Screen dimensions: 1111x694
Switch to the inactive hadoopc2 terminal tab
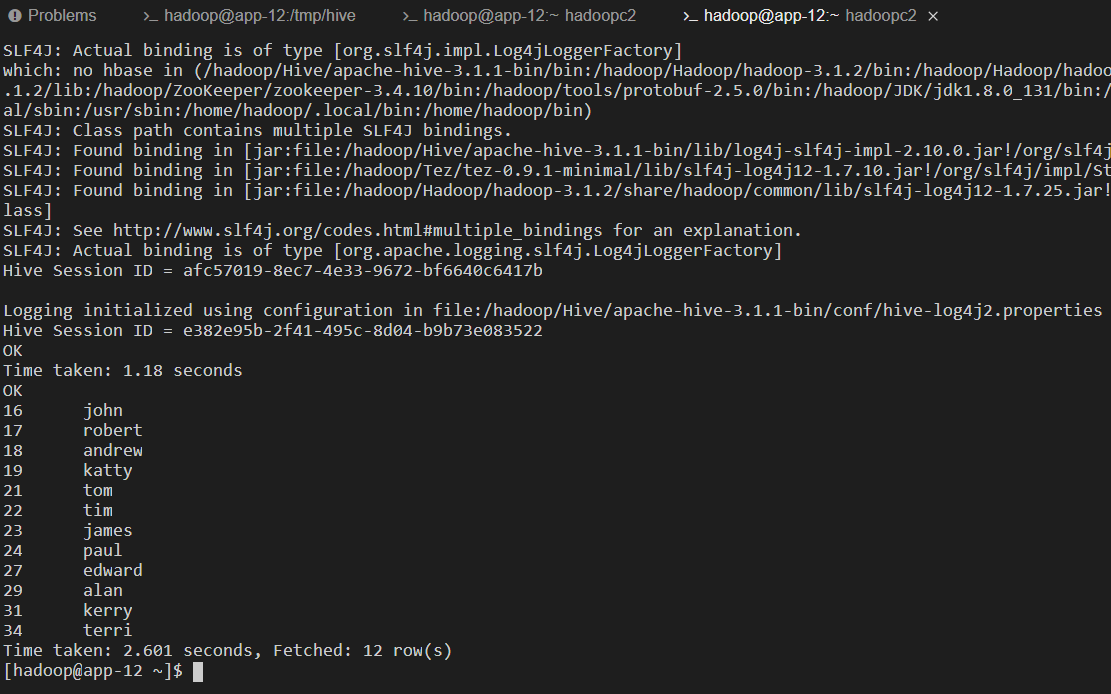click(519, 16)
